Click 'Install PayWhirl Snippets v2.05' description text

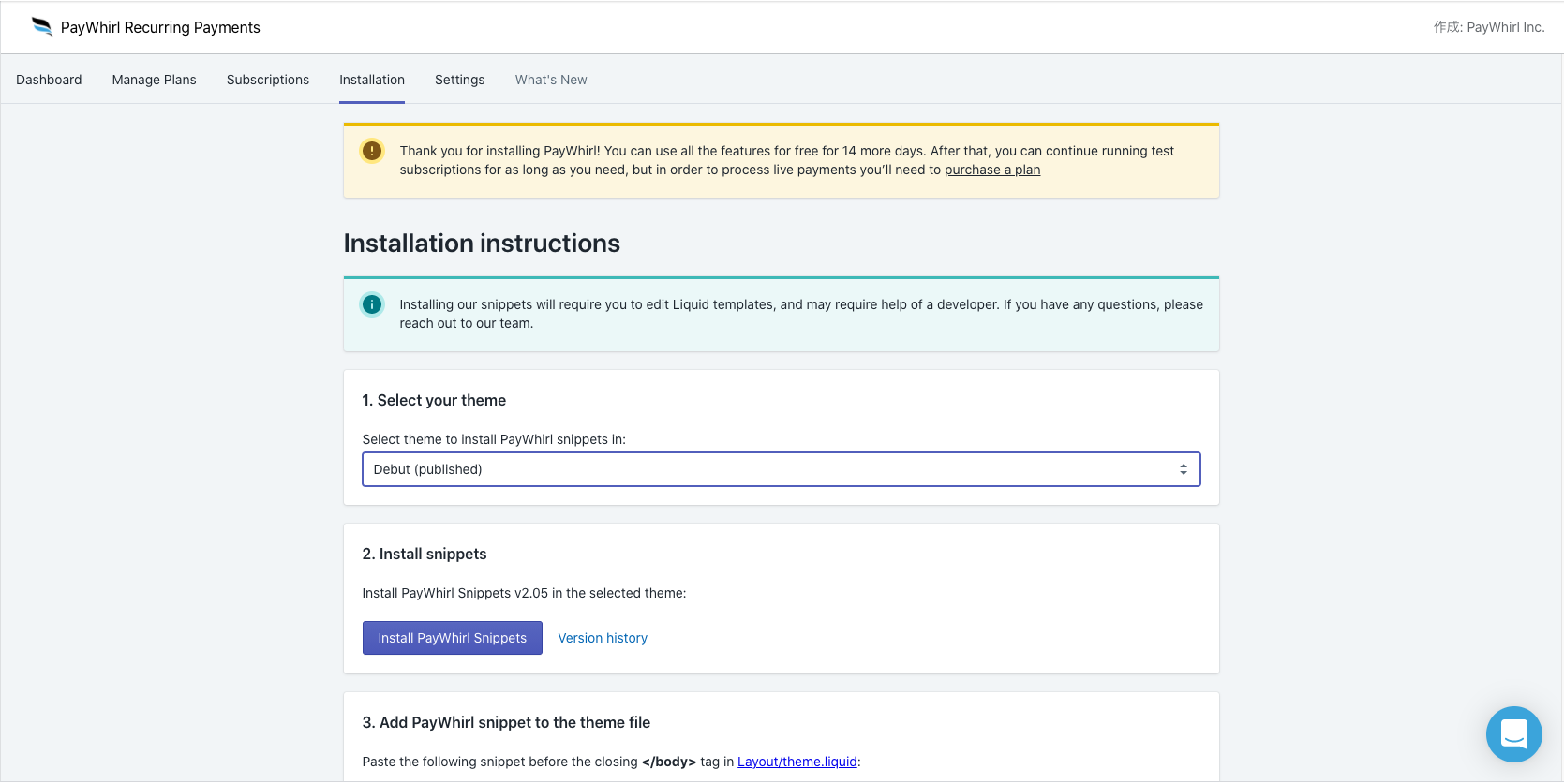coord(524,593)
